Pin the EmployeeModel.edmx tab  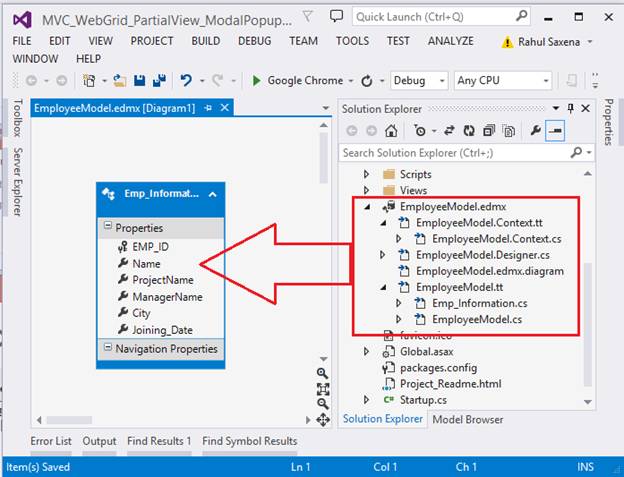tap(208, 108)
